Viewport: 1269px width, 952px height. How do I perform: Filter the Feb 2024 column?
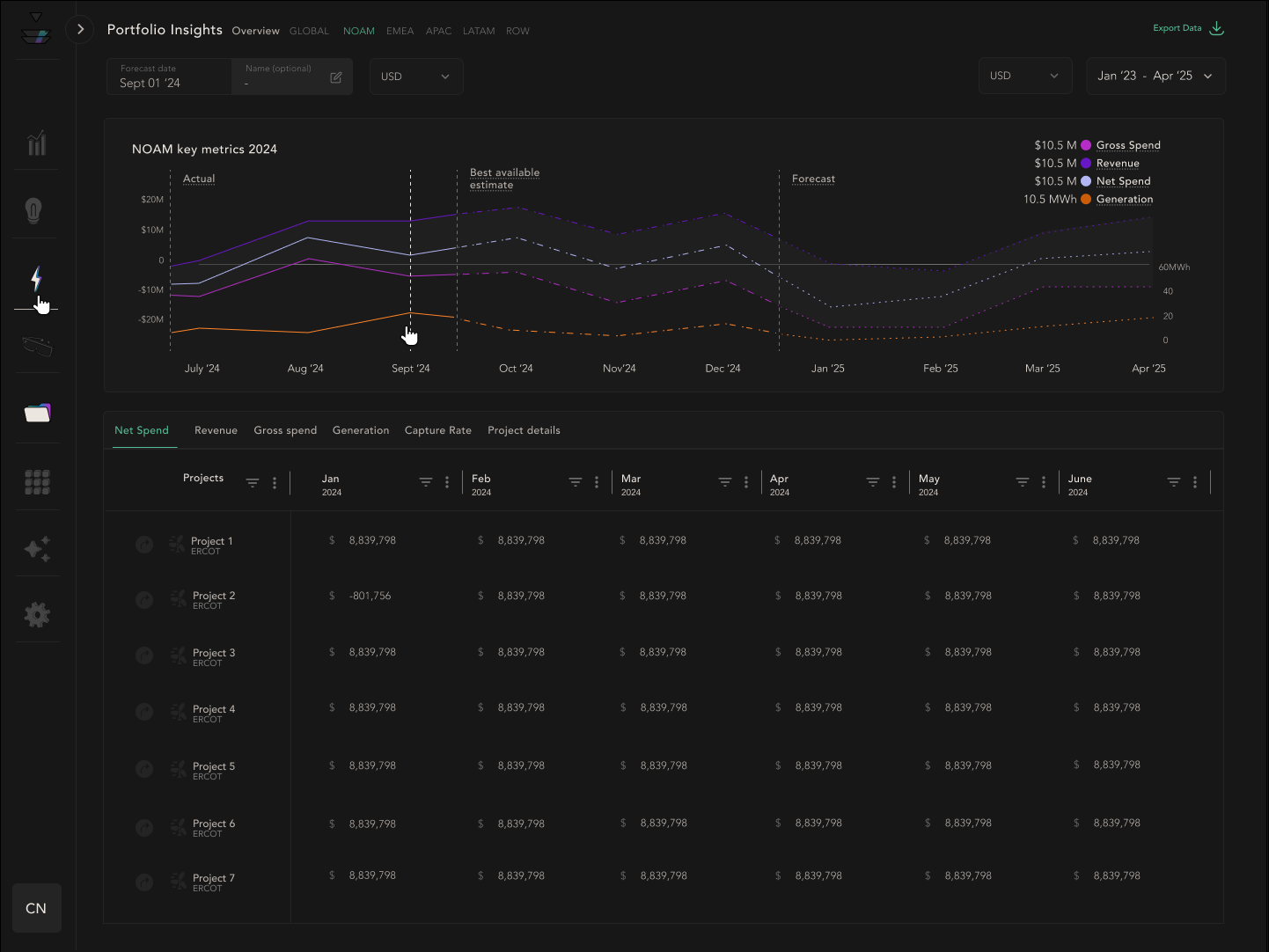[x=576, y=482]
